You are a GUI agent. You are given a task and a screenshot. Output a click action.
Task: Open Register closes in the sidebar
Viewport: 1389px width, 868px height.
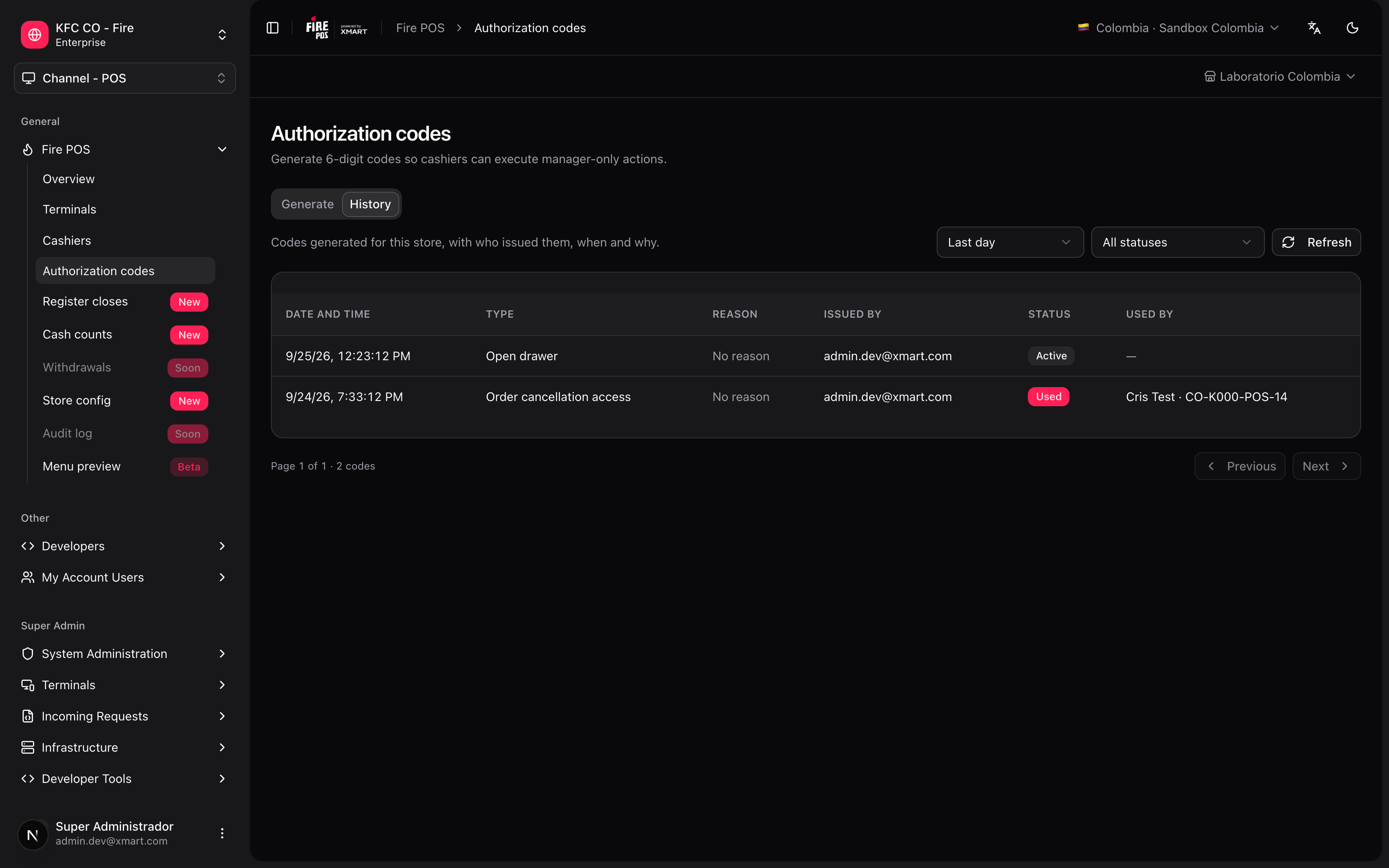click(x=125, y=301)
